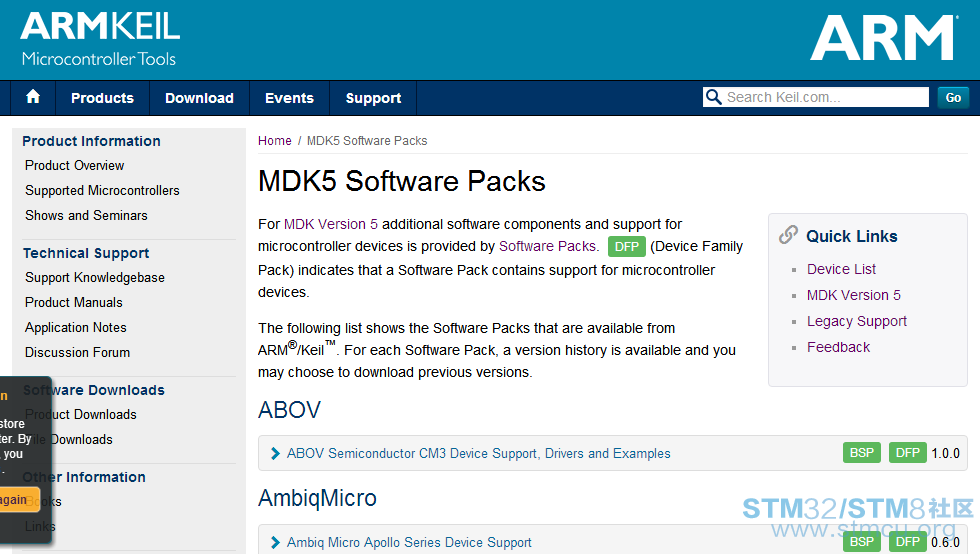
Task: Open the Events menu
Action: pyautogui.click(x=289, y=98)
